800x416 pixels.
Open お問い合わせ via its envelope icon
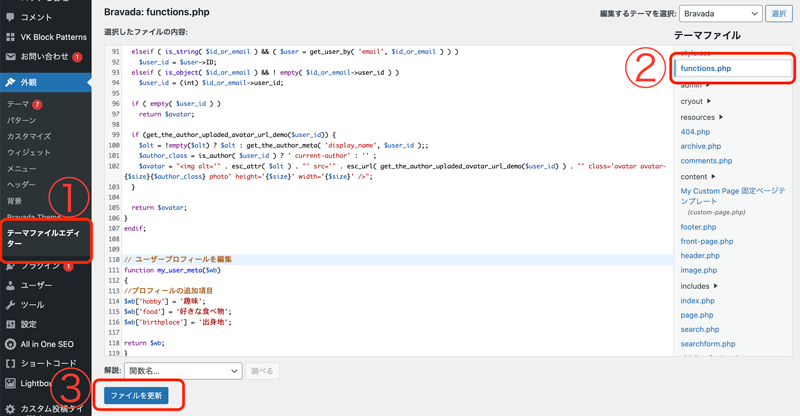(10, 57)
